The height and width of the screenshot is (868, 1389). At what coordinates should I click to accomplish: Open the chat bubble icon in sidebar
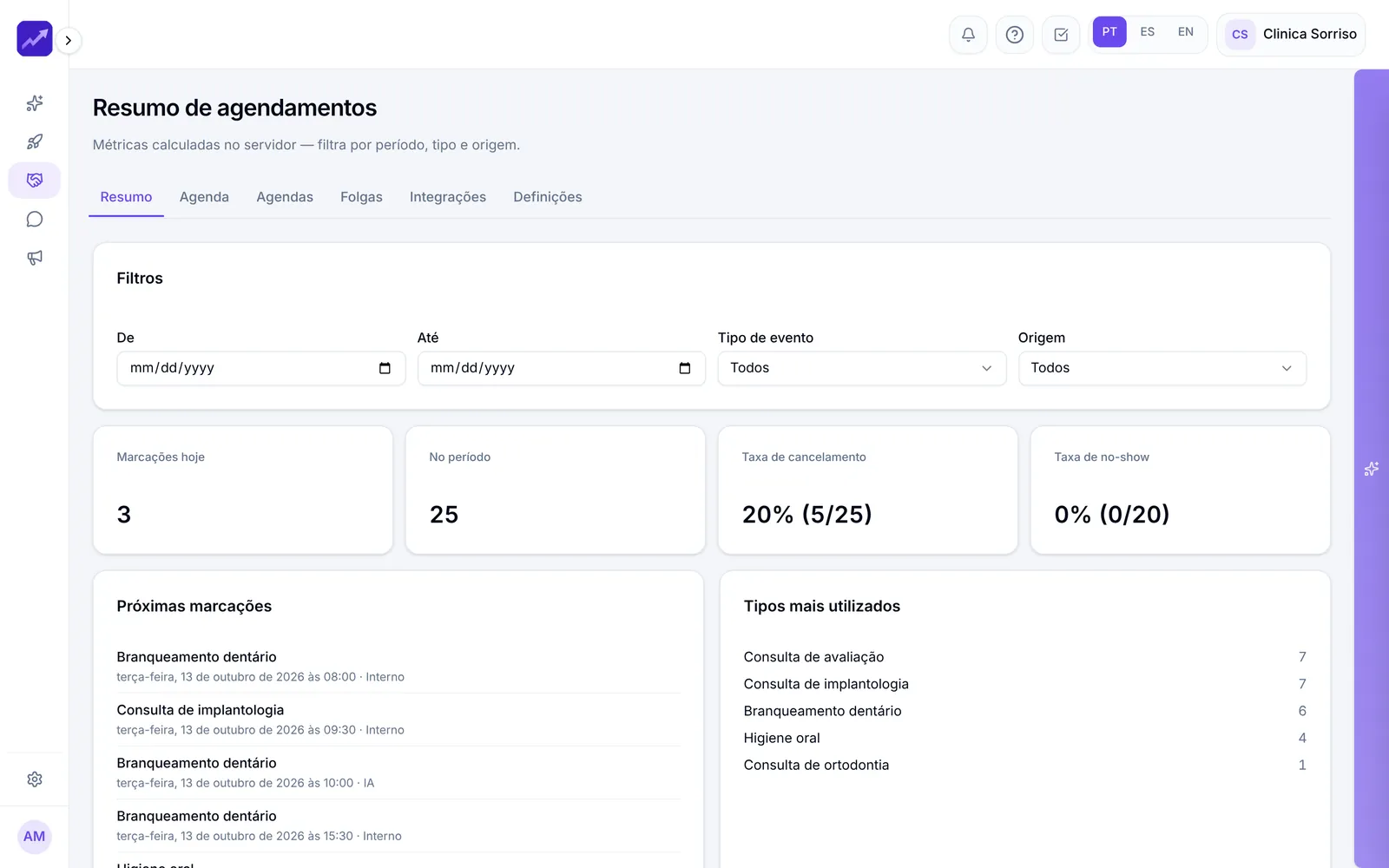pyautogui.click(x=35, y=220)
